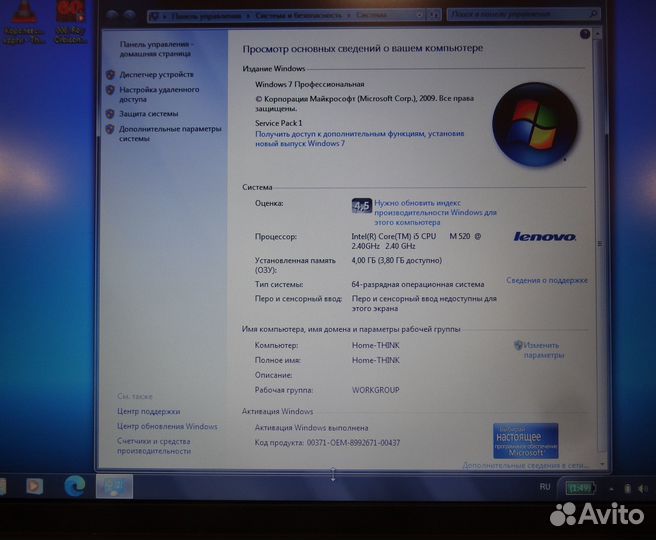
Task: Click product code text 00371-OEM-8992671-00437
Action: pyautogui.click(x=353, y=443)
